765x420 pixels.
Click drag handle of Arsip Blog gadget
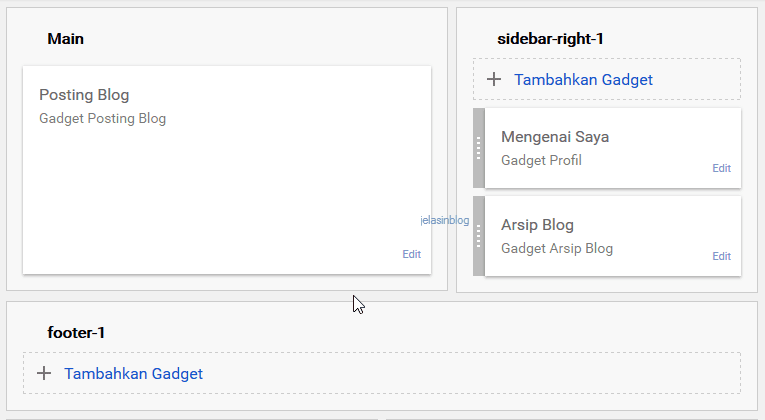click(x=478, y=236)
